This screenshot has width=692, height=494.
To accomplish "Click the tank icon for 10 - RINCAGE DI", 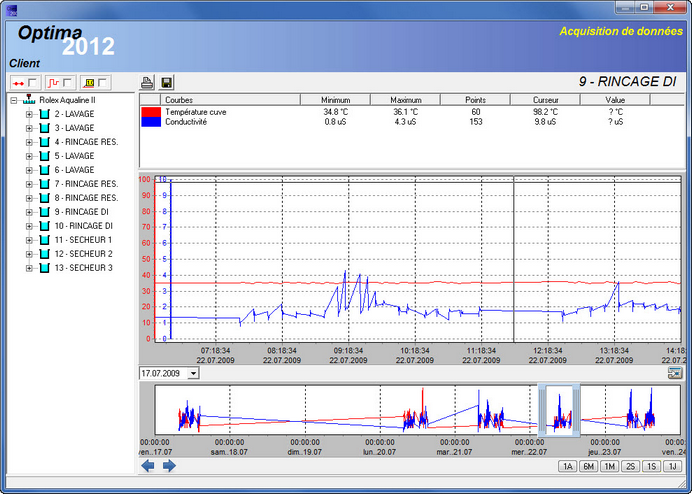I will (45, 226).
